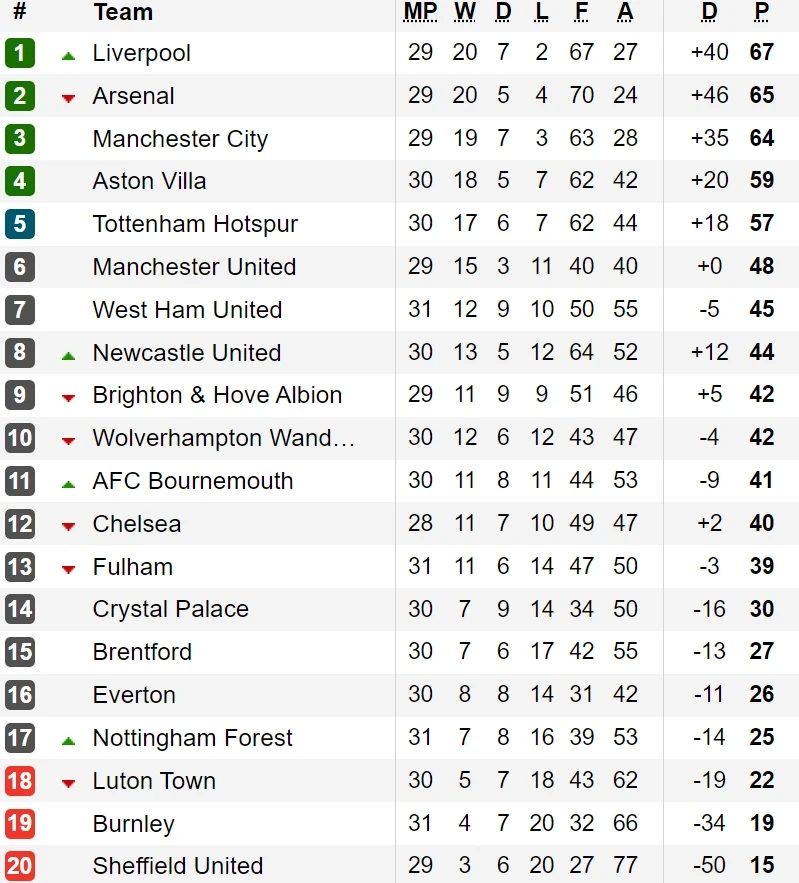Click the red down arrow beside Arsenal
Screen dimensions: 799x883
click(68, 98)
